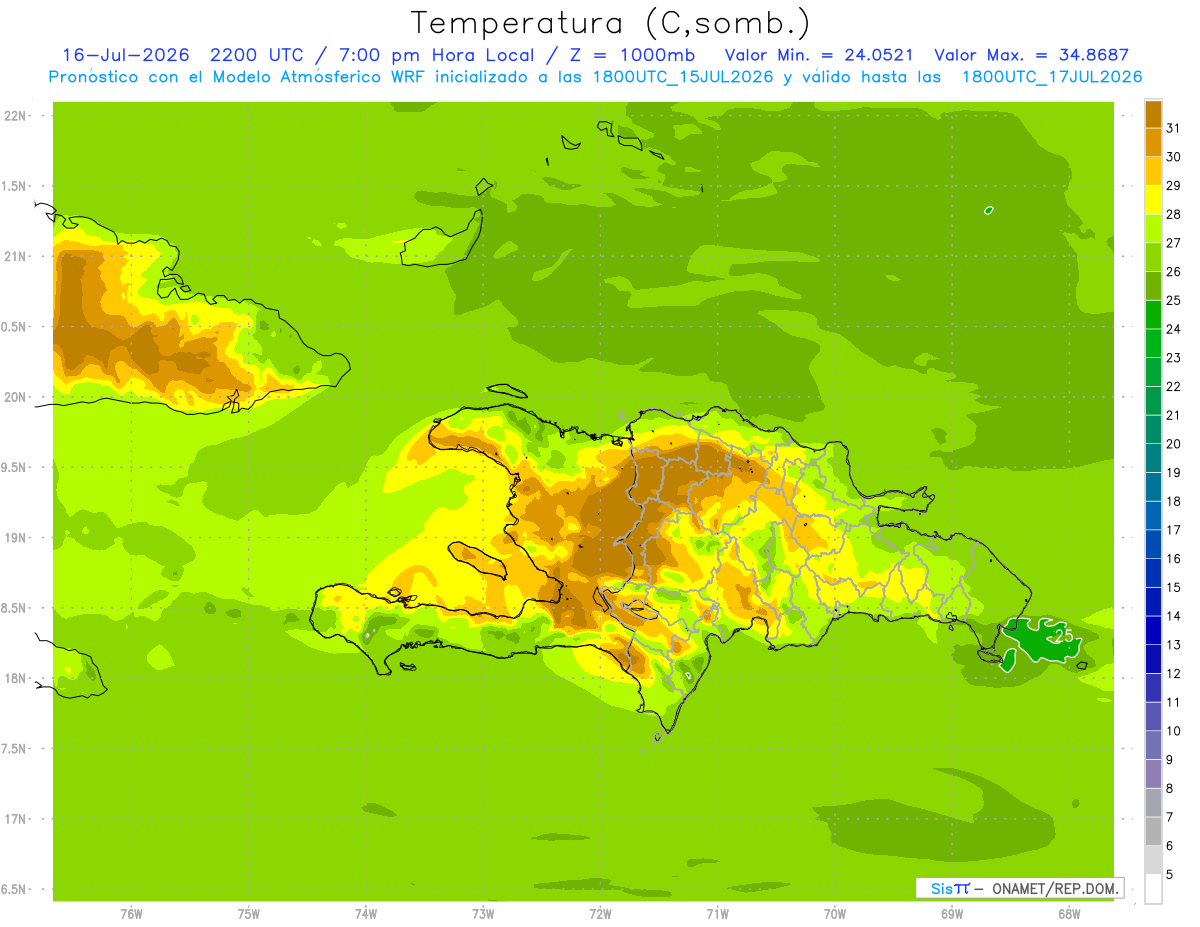Viewport: 1200px width, 927px height.
Task: Click the '74W' longitude axis label
Action: pos(366,913)
